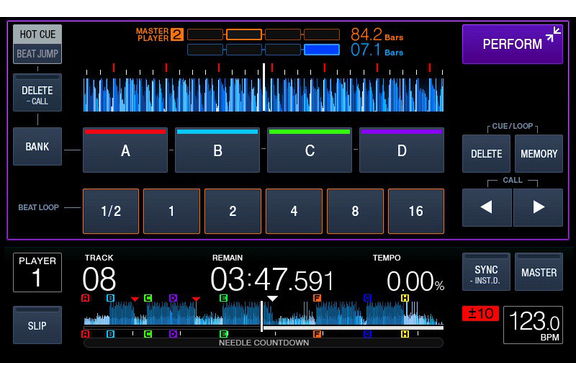Tap hot cue H marker beneath overview waveform
The height and width of the screenshot is (380, 576).
(x=405, y=334)
